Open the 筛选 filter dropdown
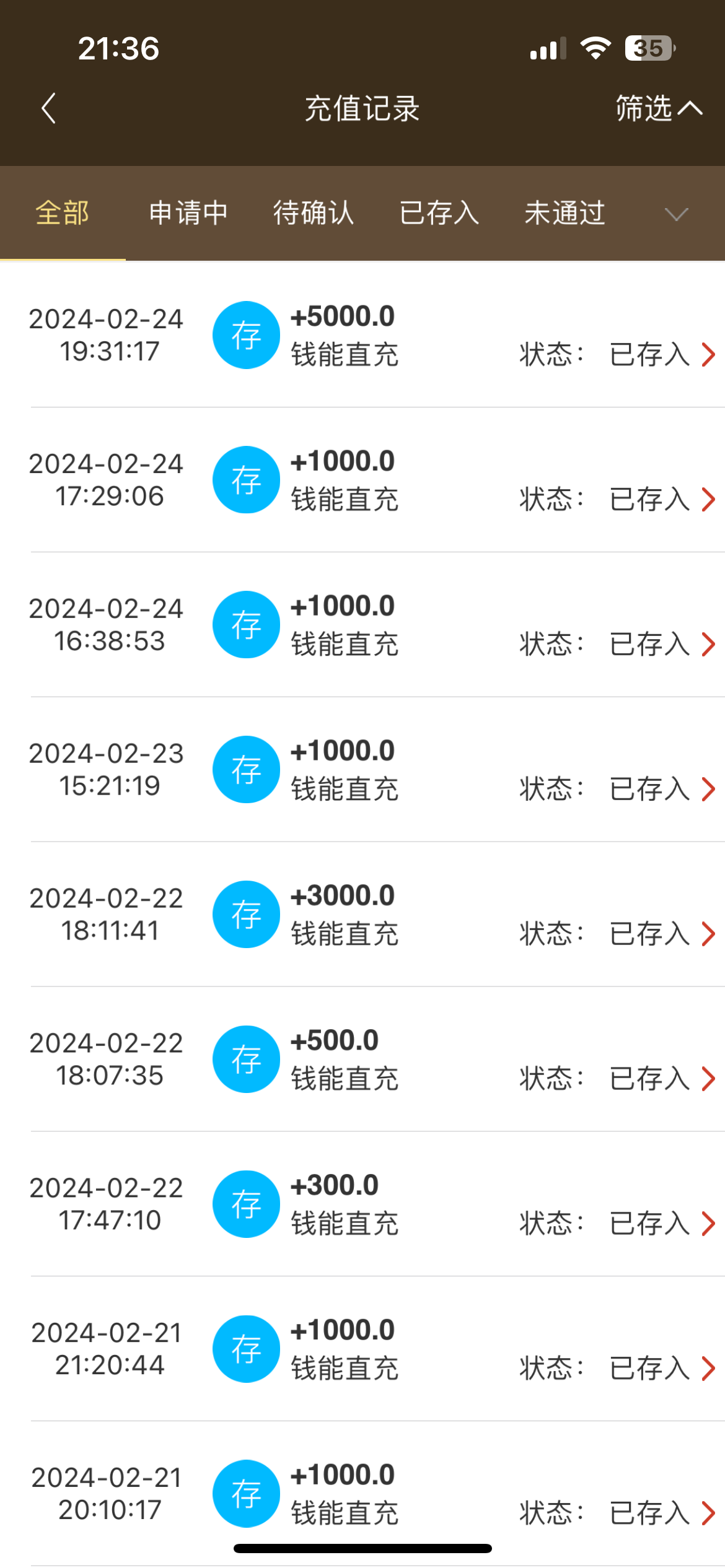The height and width of the screenshot is (1568, 725). point(658,108)
